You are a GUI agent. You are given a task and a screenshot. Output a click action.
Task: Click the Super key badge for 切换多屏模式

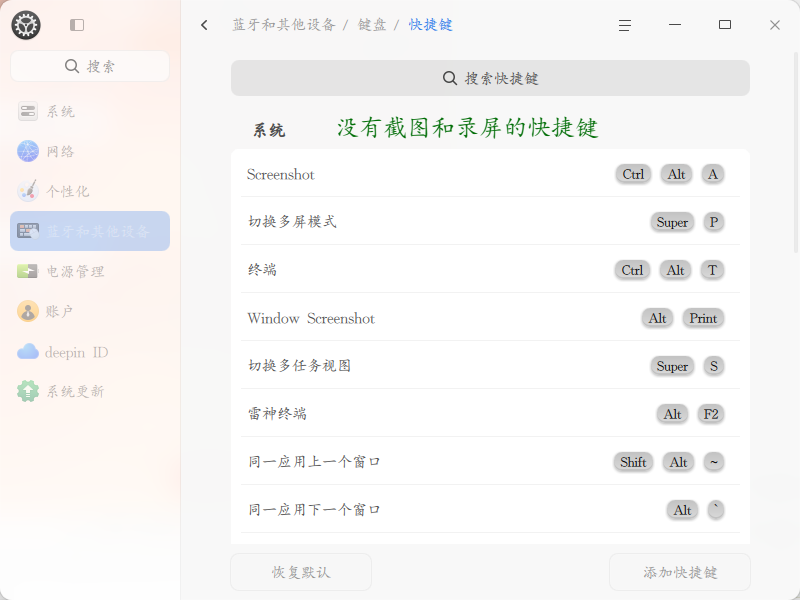pyautogui.click(x=672, y=222)
